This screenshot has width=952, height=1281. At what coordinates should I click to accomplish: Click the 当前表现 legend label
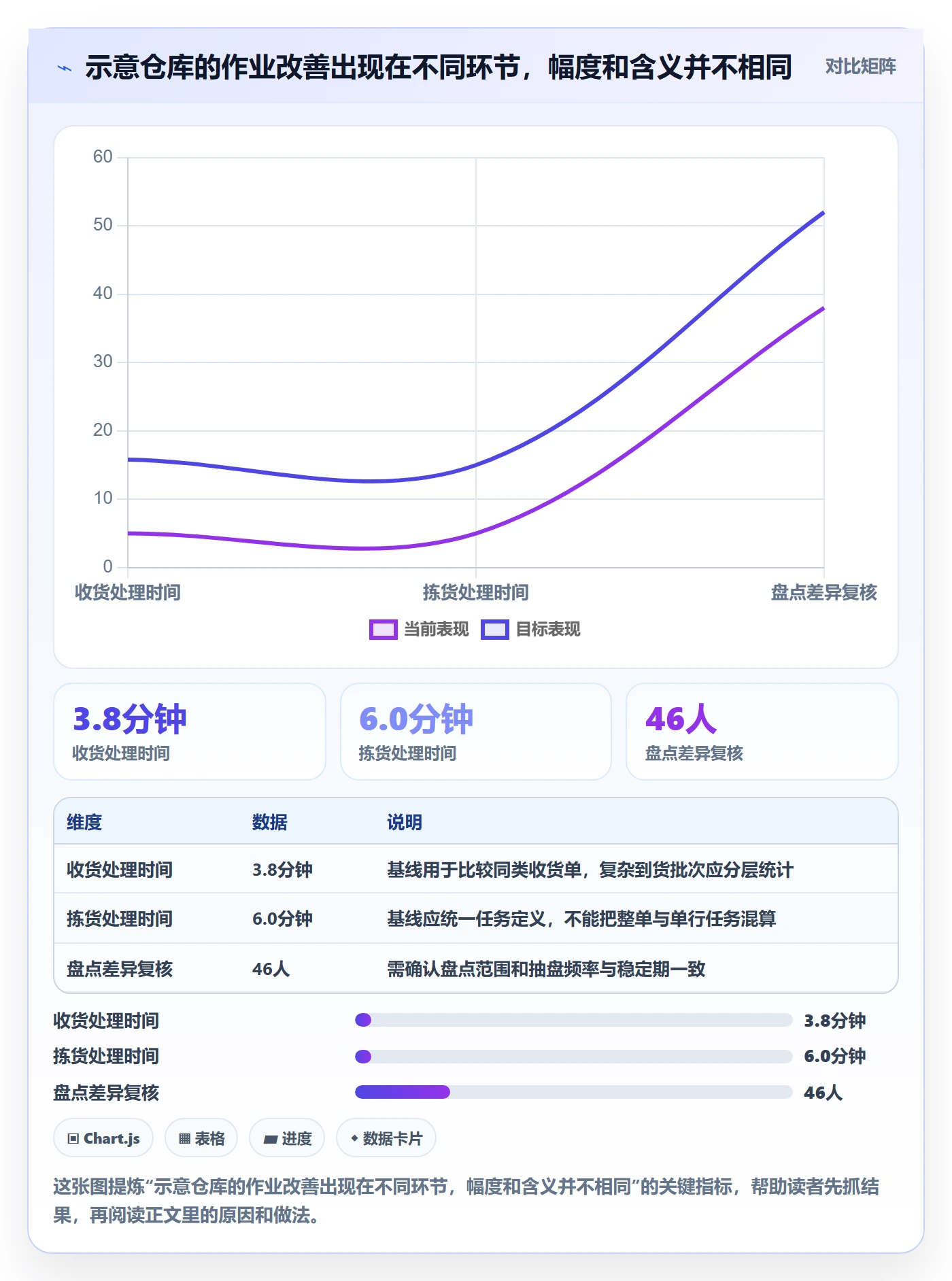(x=437, y=630)
